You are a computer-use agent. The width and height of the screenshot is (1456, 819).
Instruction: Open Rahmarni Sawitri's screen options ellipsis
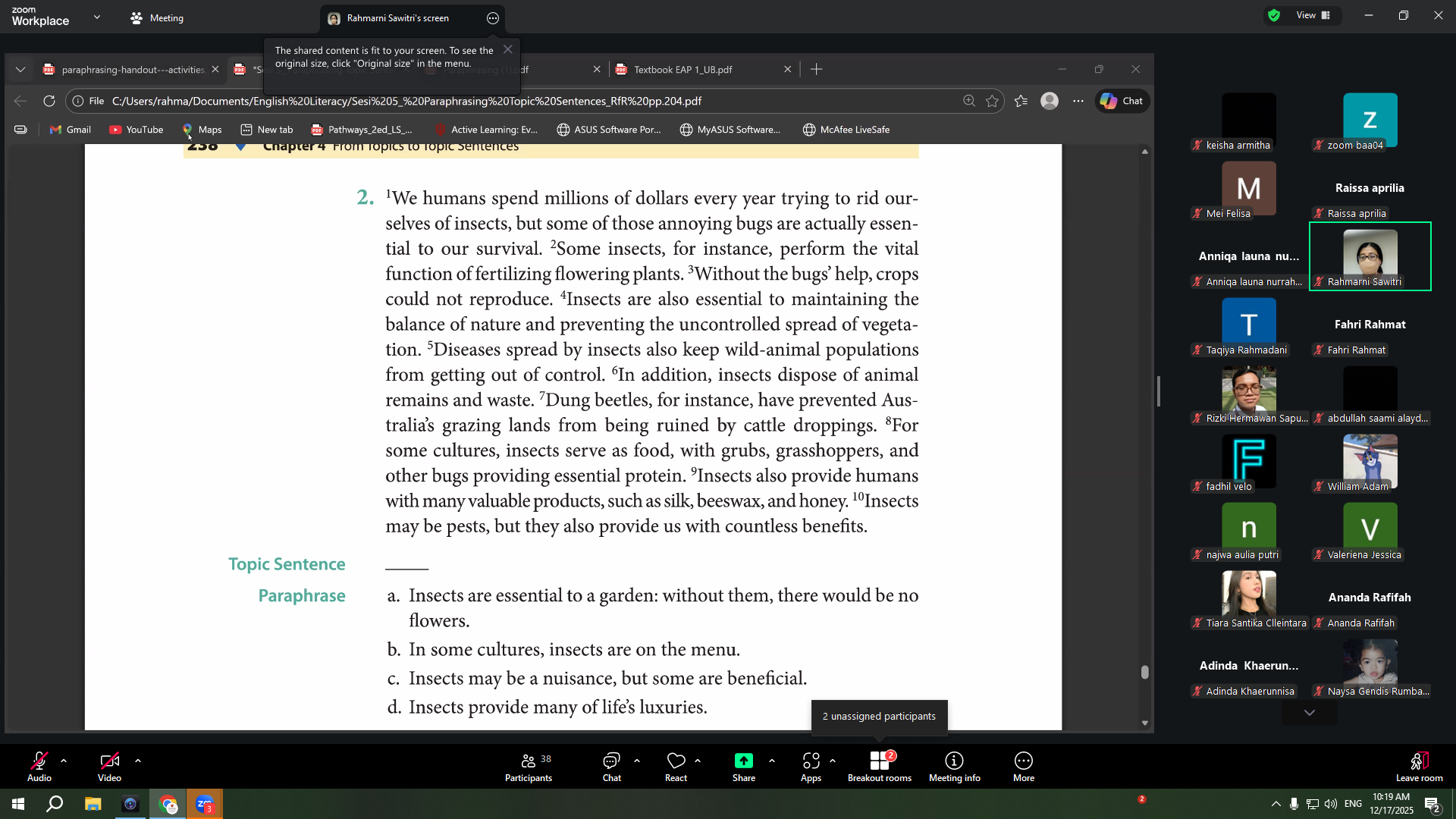[x=493, y=18]
